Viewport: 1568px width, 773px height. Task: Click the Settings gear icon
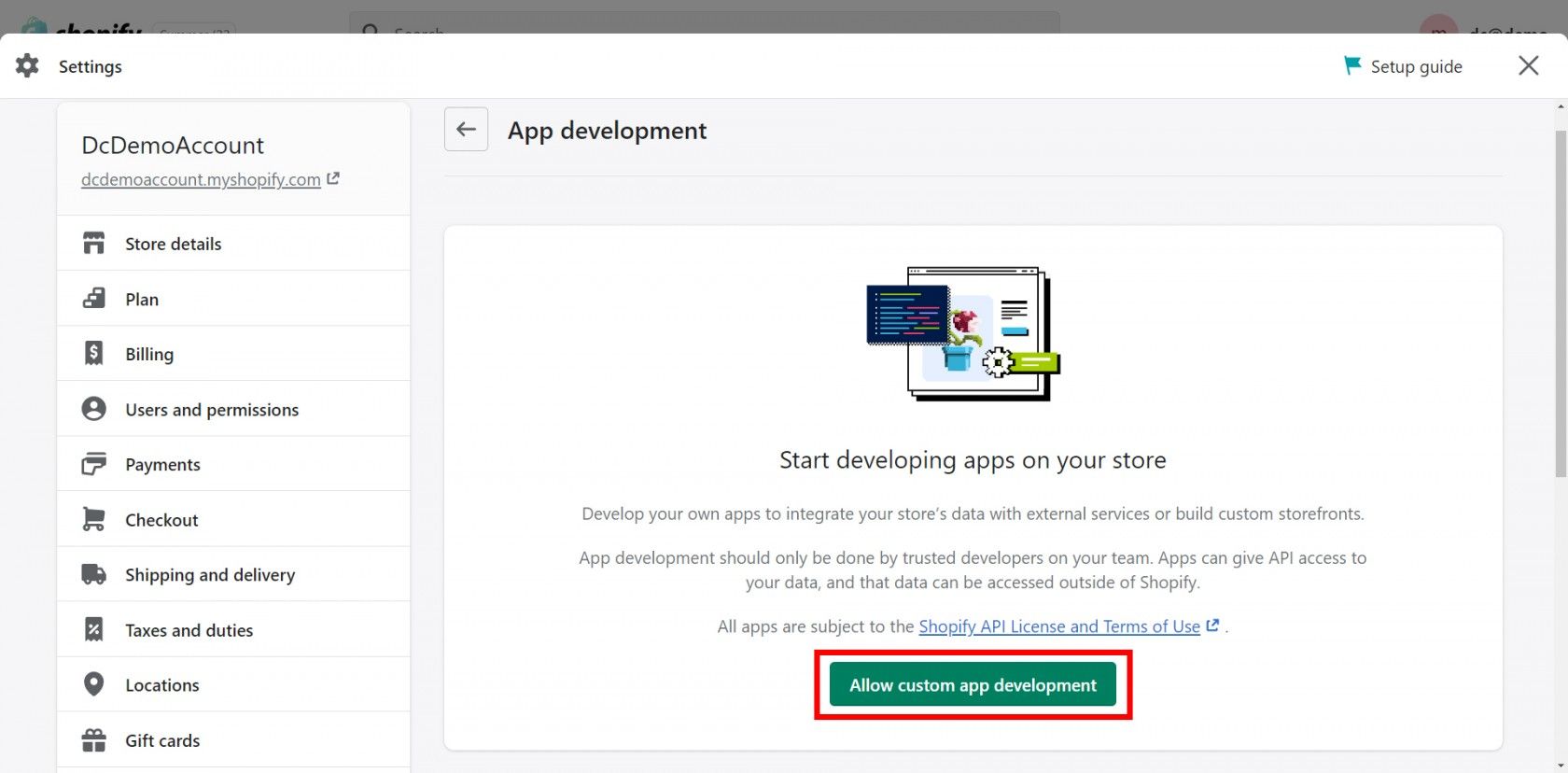click(x=27, y=65)
